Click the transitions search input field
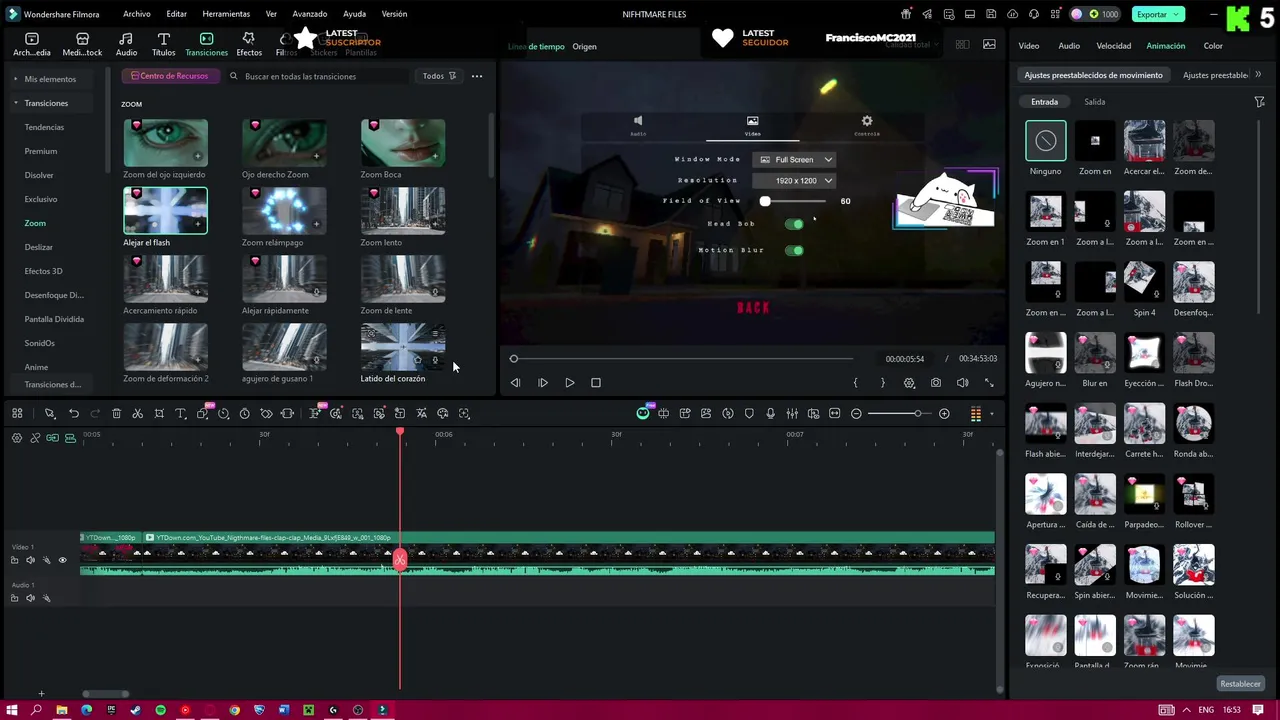This screenshot has height=720, width=1280. (x=318, y=76)
